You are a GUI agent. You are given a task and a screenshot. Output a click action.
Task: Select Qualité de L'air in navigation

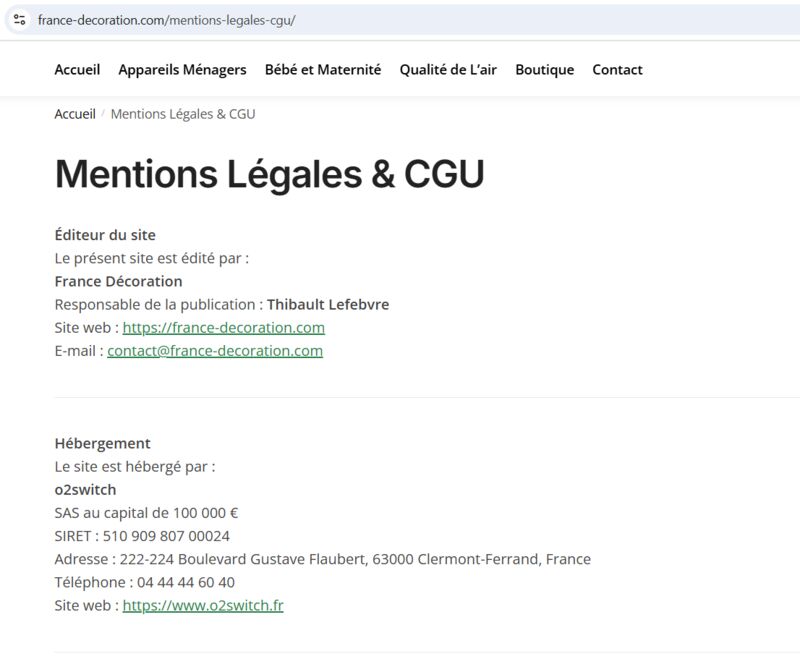(x=448, y=70)
